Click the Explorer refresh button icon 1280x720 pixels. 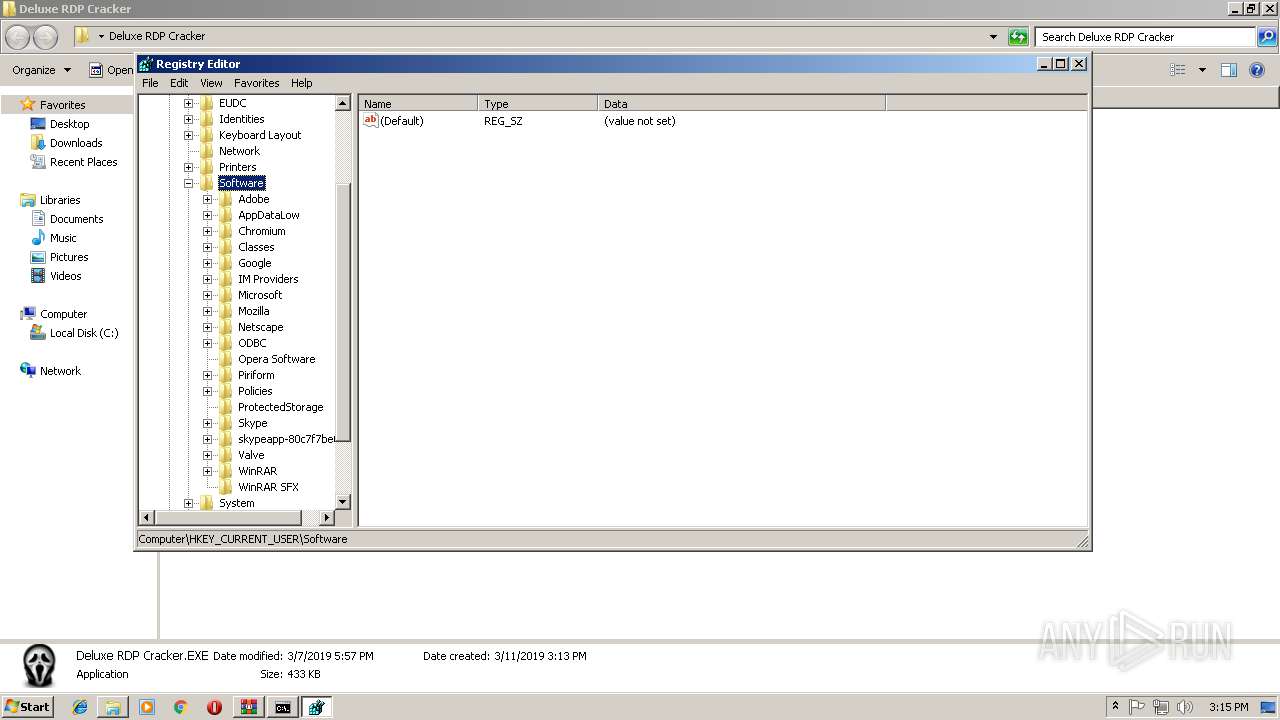(1018, 37)
